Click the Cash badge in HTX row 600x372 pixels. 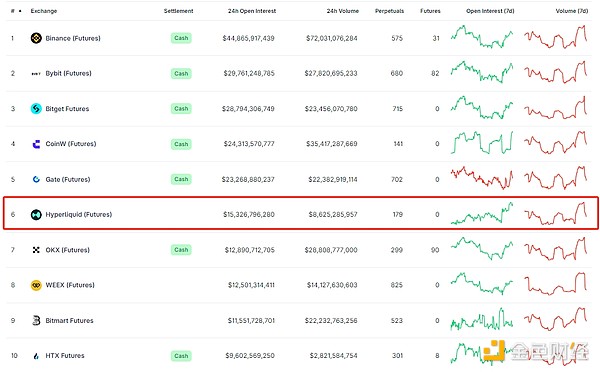click(x=181, y=356)
